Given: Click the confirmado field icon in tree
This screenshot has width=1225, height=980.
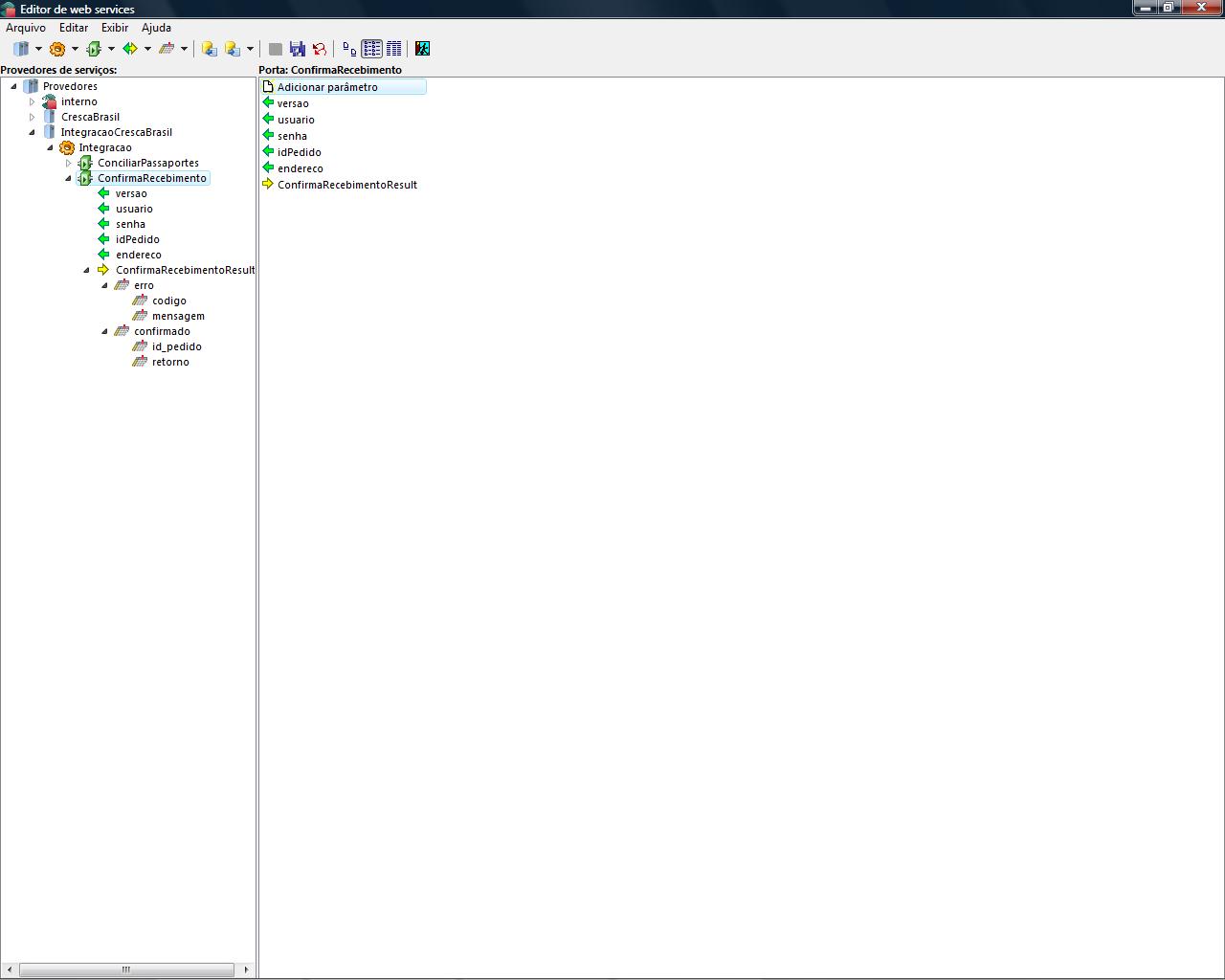Looking at the screenshot, I should coord(122,331).
